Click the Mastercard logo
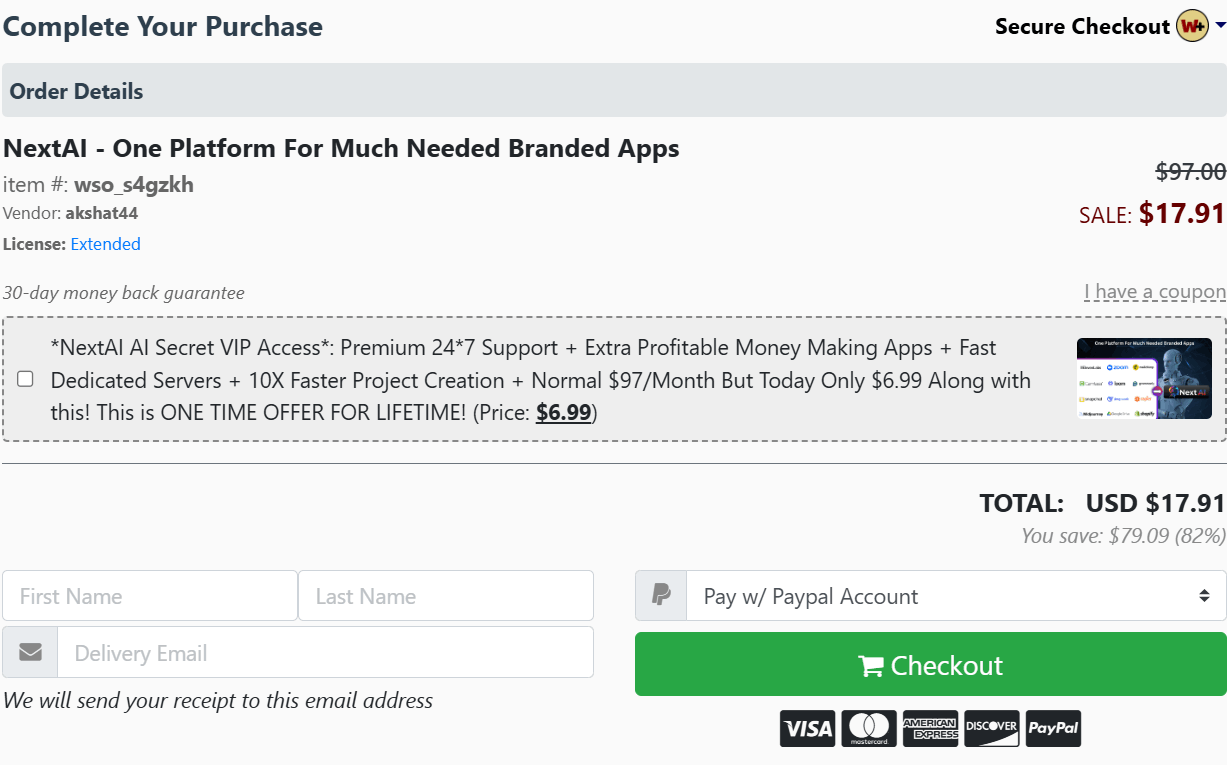The image size is (1227, 765). (x=868, y=728)
